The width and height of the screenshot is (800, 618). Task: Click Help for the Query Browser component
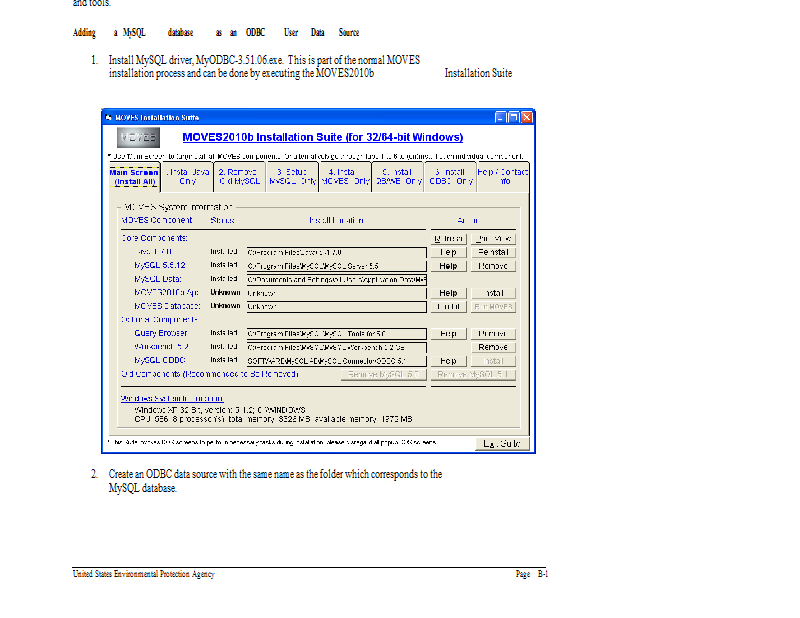(448, 333)
